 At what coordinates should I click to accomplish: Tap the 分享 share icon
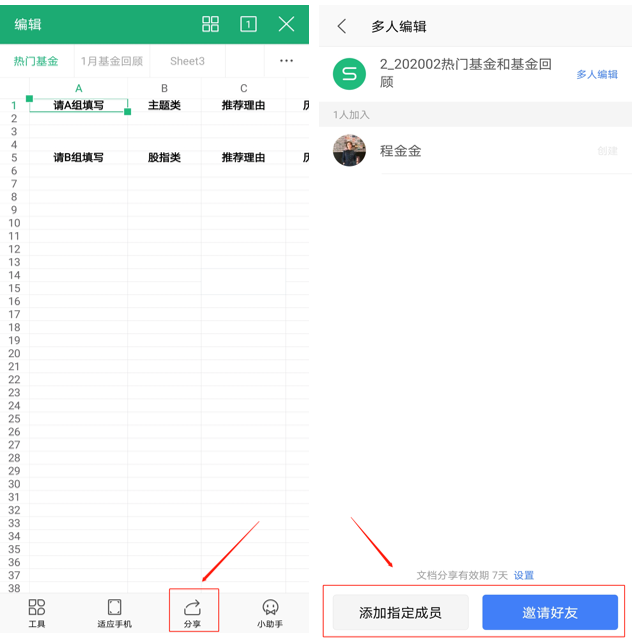192,613
